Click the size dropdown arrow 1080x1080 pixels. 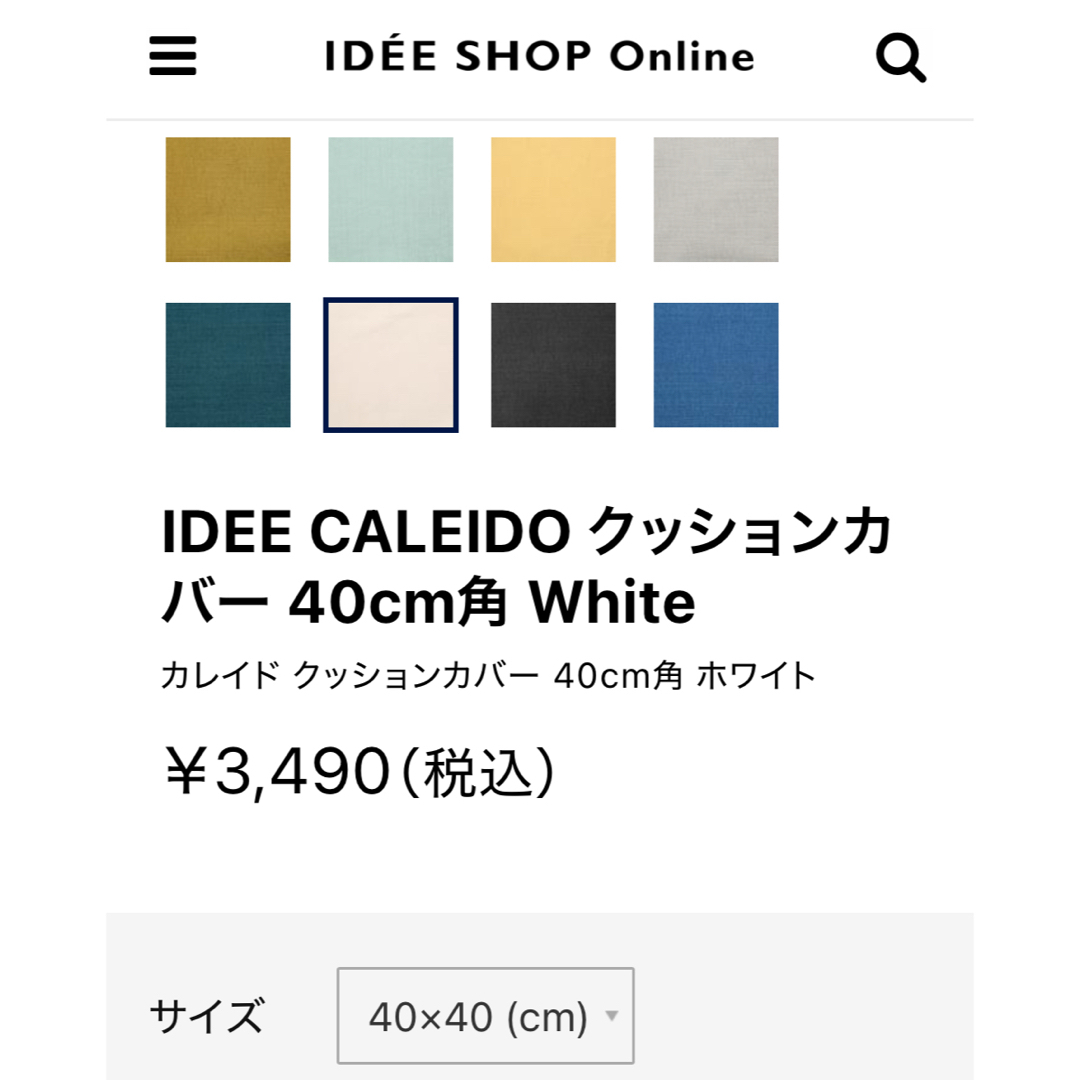[x=611, y=1015]
